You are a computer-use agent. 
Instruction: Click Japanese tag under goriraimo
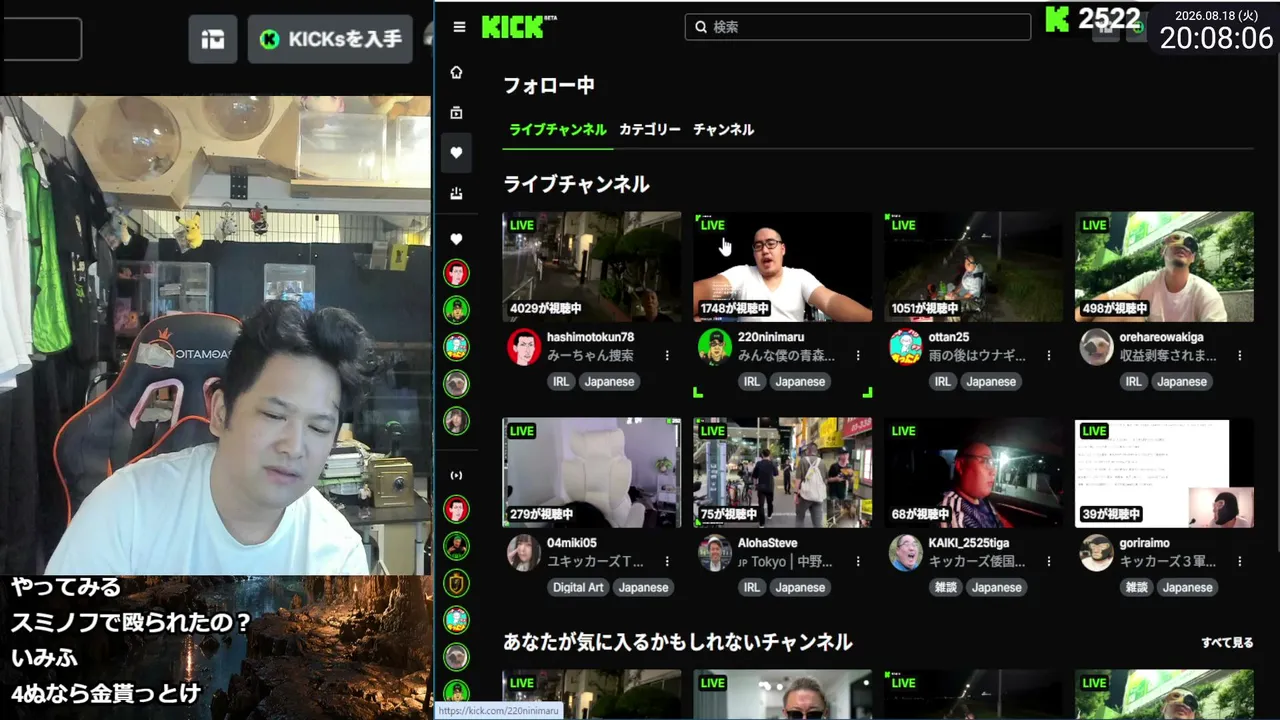pyautogui.click(x=1188, y=588)
